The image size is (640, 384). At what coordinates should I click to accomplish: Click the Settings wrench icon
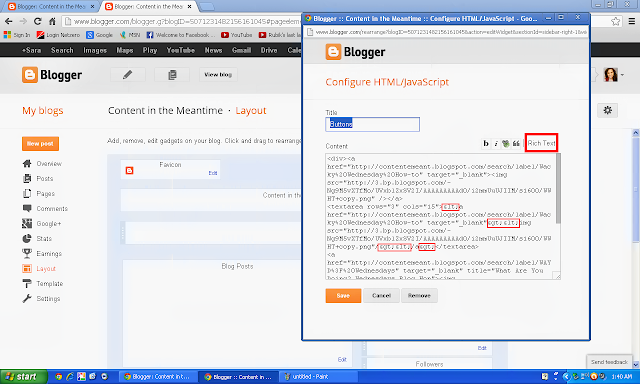tap(27, 299)
